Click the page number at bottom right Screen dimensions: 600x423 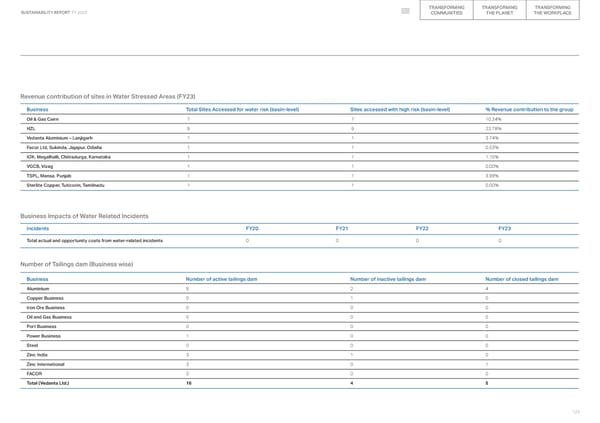click(x=576, y=412)
